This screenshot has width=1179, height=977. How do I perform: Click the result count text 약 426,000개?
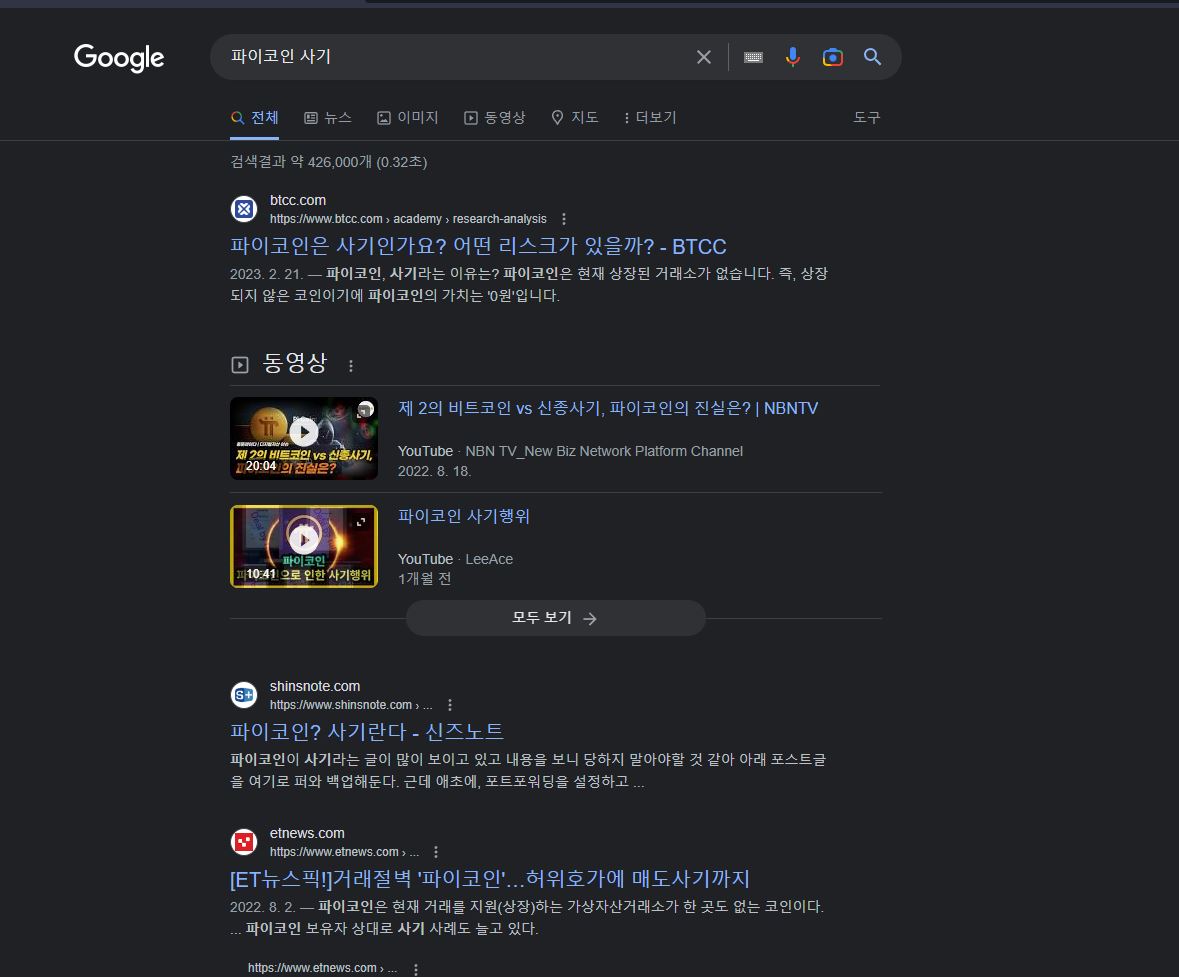(x=331, y=162)
